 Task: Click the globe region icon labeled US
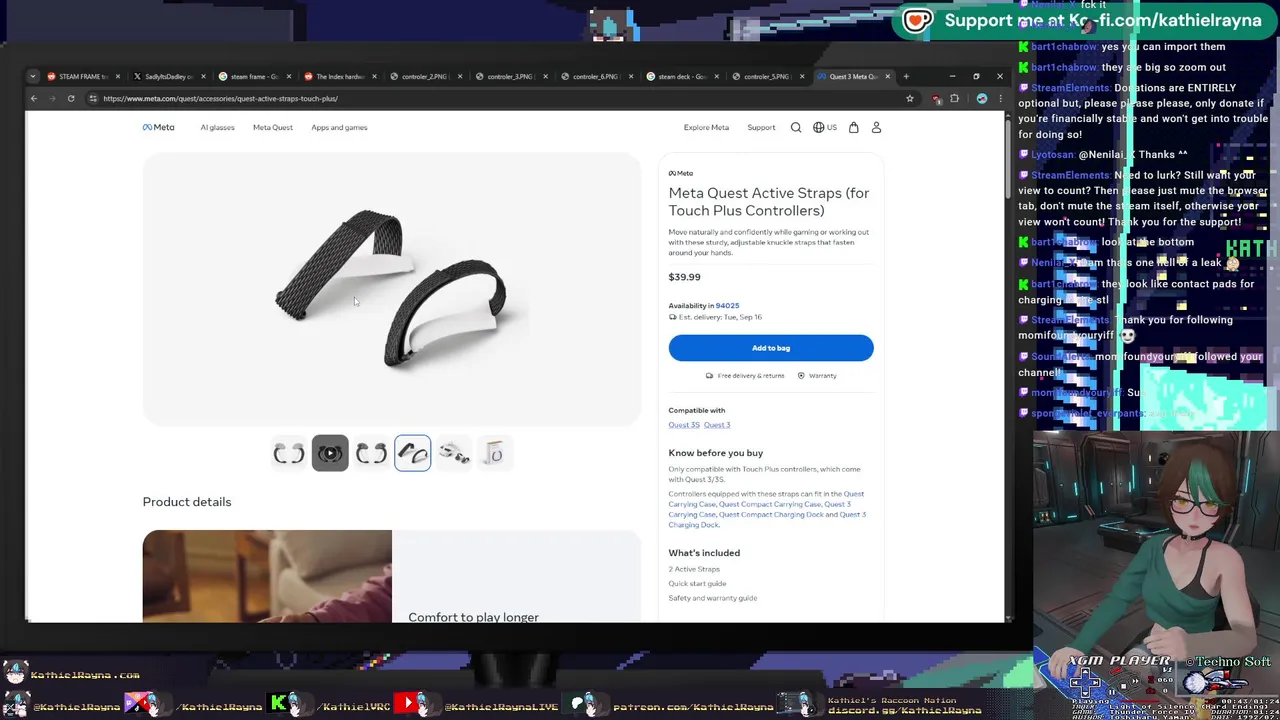[x=824, y=127]
